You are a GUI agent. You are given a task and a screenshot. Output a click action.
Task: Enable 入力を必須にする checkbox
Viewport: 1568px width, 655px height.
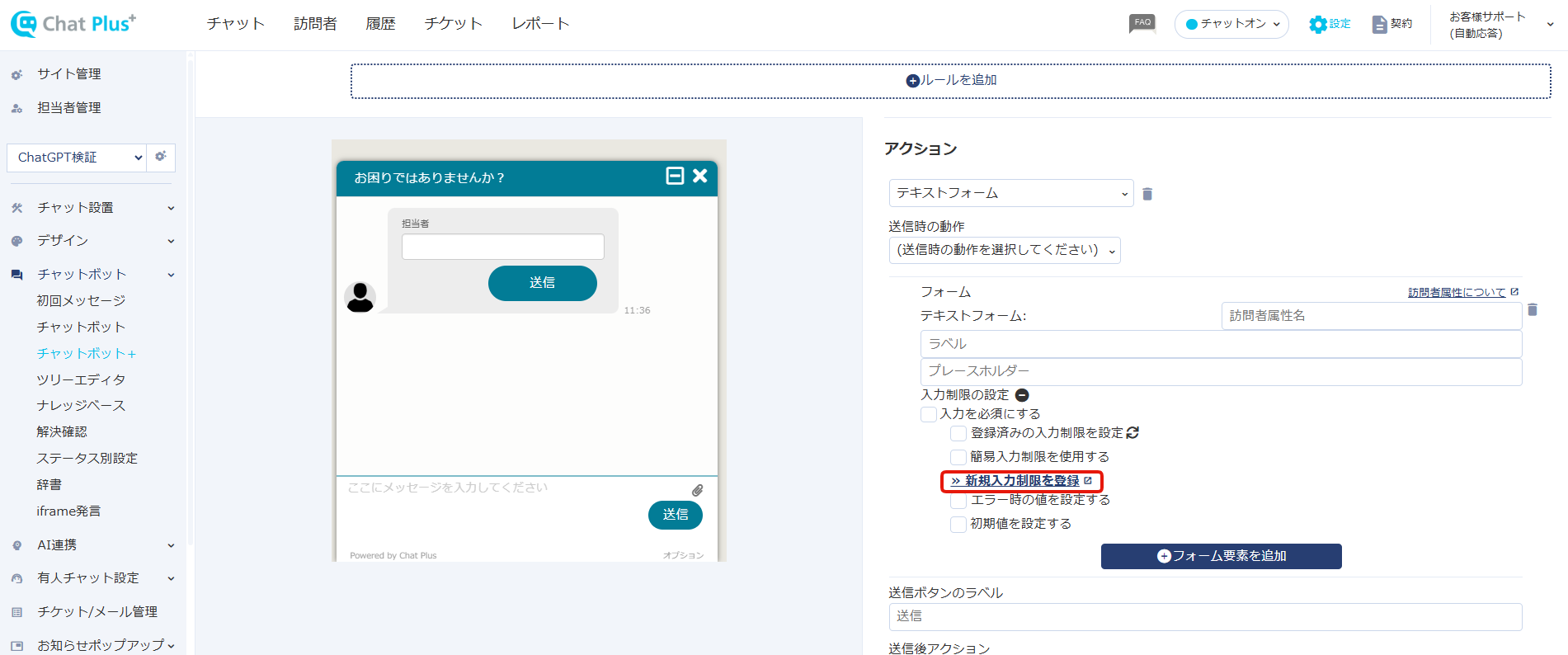(929, 414)
